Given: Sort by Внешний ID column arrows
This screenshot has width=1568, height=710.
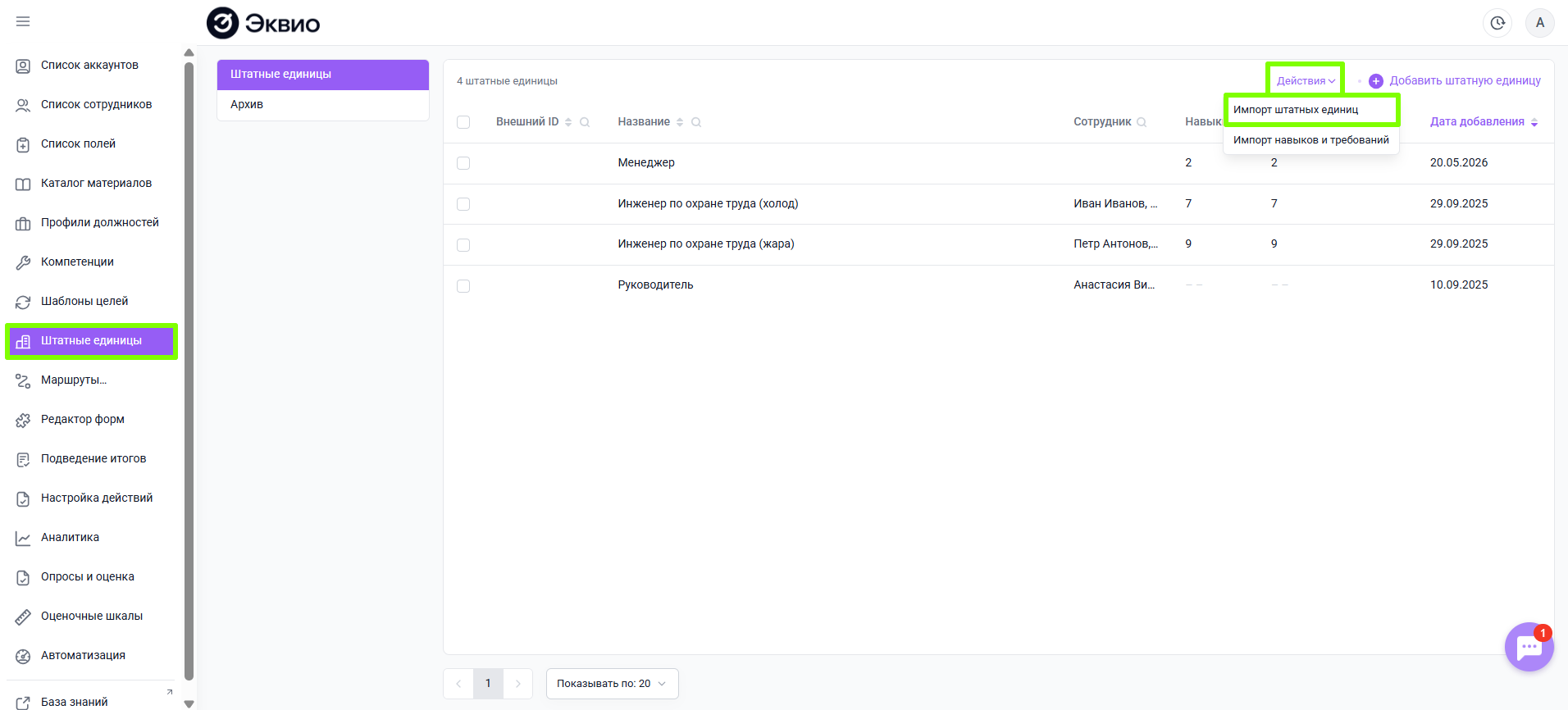Looking at the screenshot, I should coord(568,122).
